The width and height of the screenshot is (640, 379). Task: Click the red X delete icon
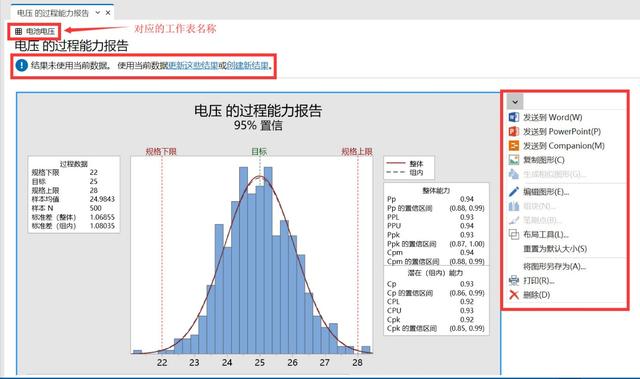[513, 295]
